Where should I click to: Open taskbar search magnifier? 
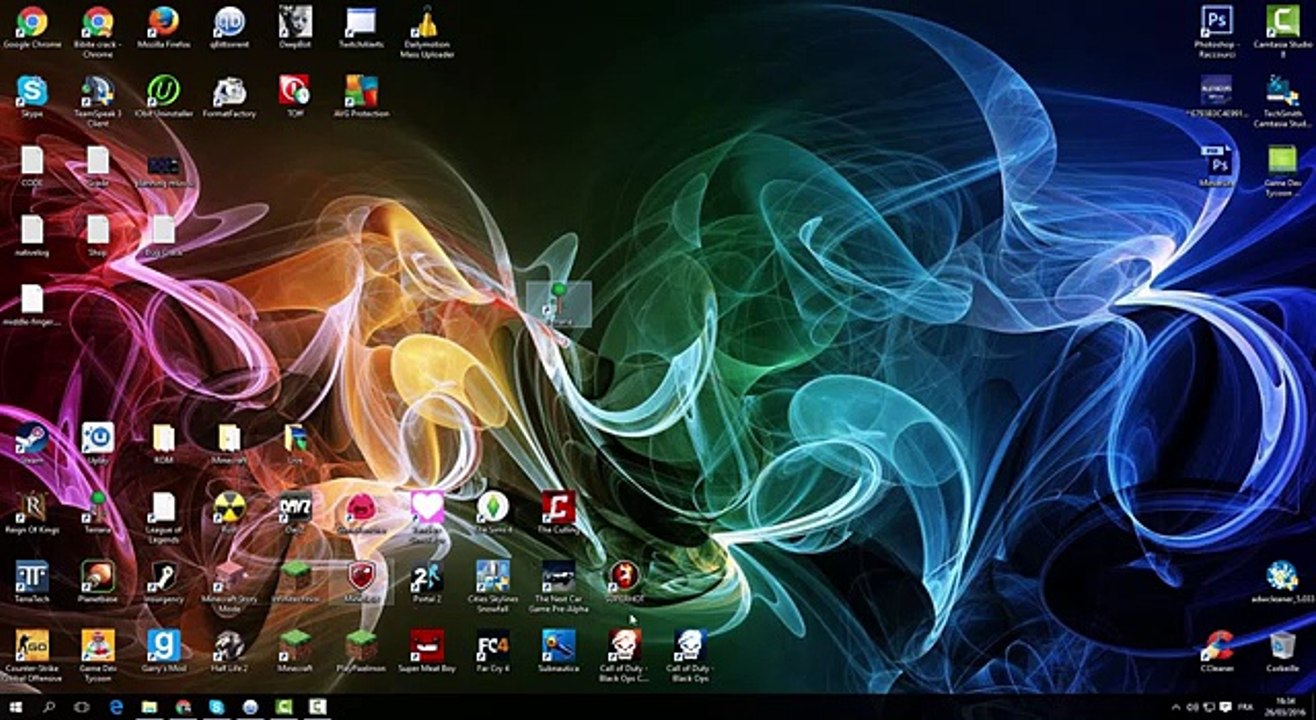(x=49, y=707)
